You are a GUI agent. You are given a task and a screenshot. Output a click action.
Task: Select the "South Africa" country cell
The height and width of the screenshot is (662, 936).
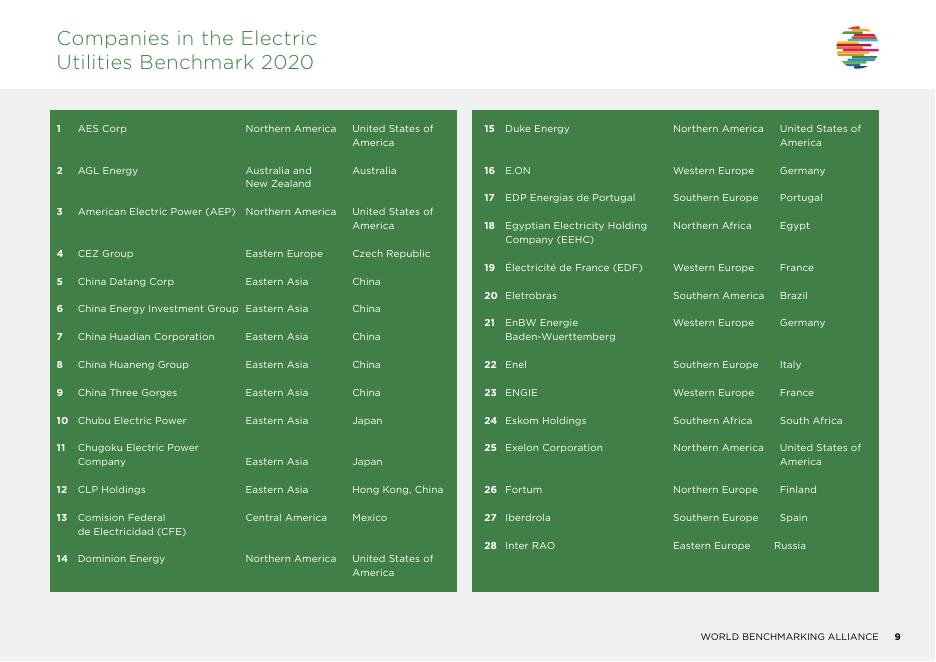811,421
